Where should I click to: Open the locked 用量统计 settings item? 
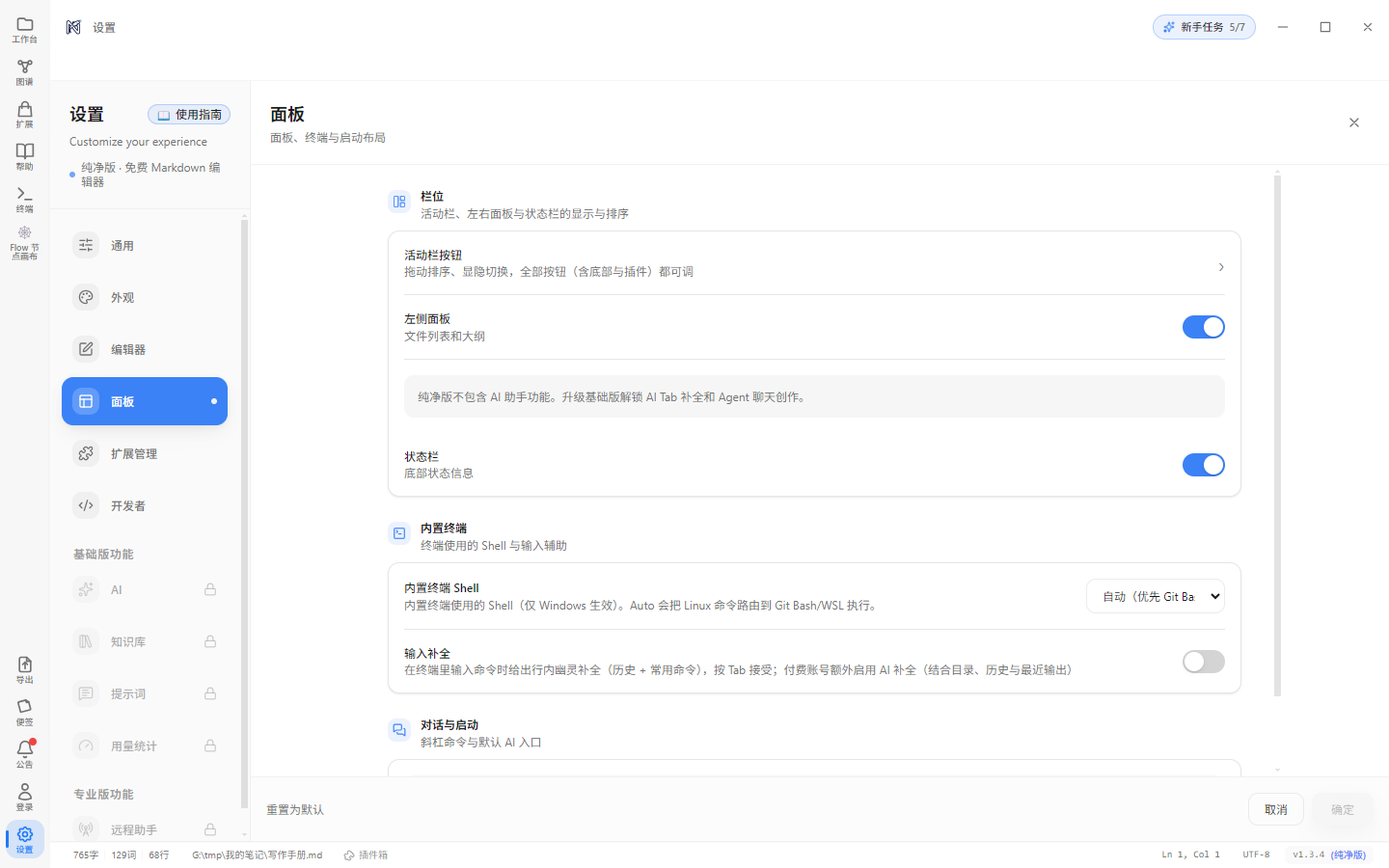click(x=145, y=746)
